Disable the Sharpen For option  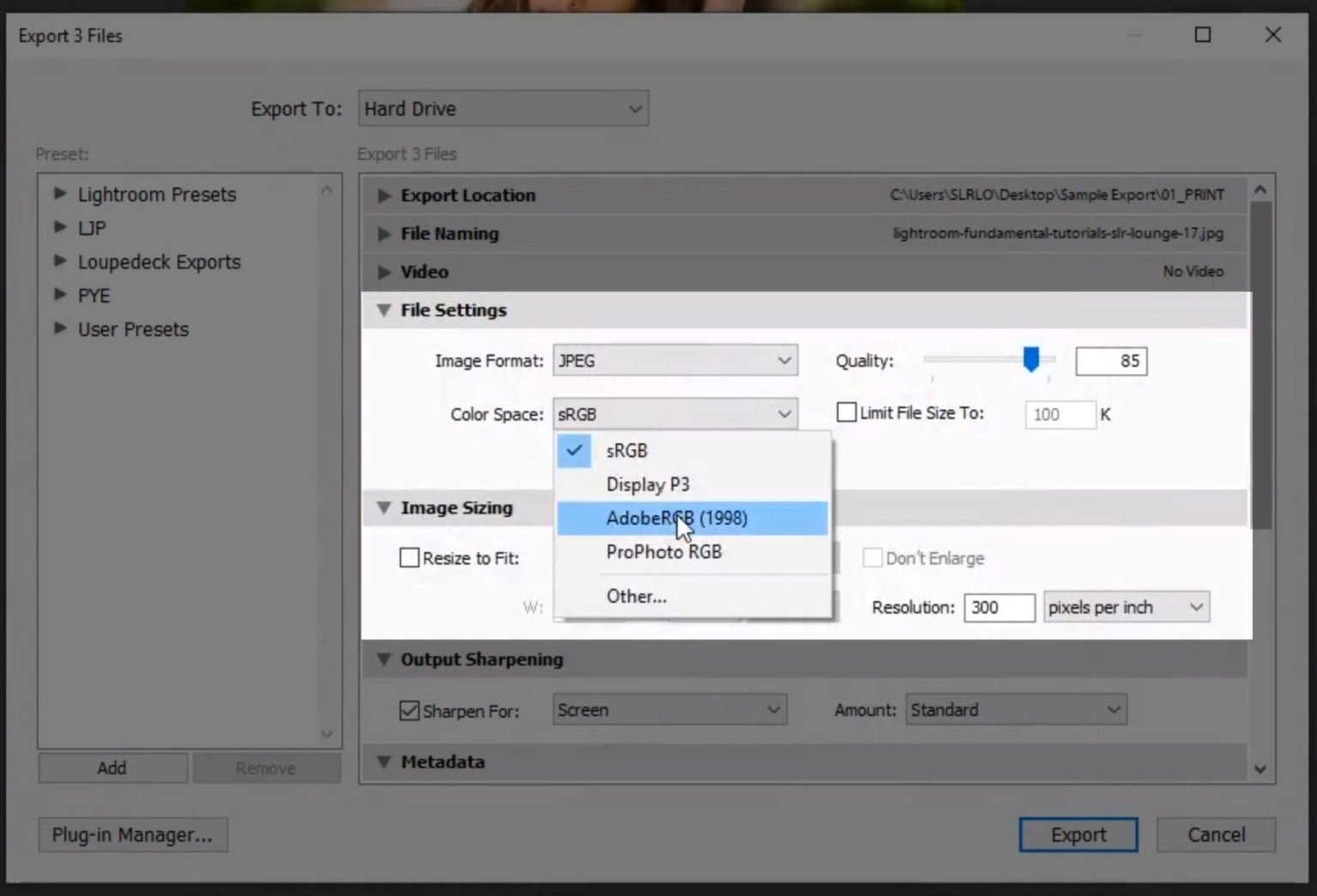tap(409, 710)
